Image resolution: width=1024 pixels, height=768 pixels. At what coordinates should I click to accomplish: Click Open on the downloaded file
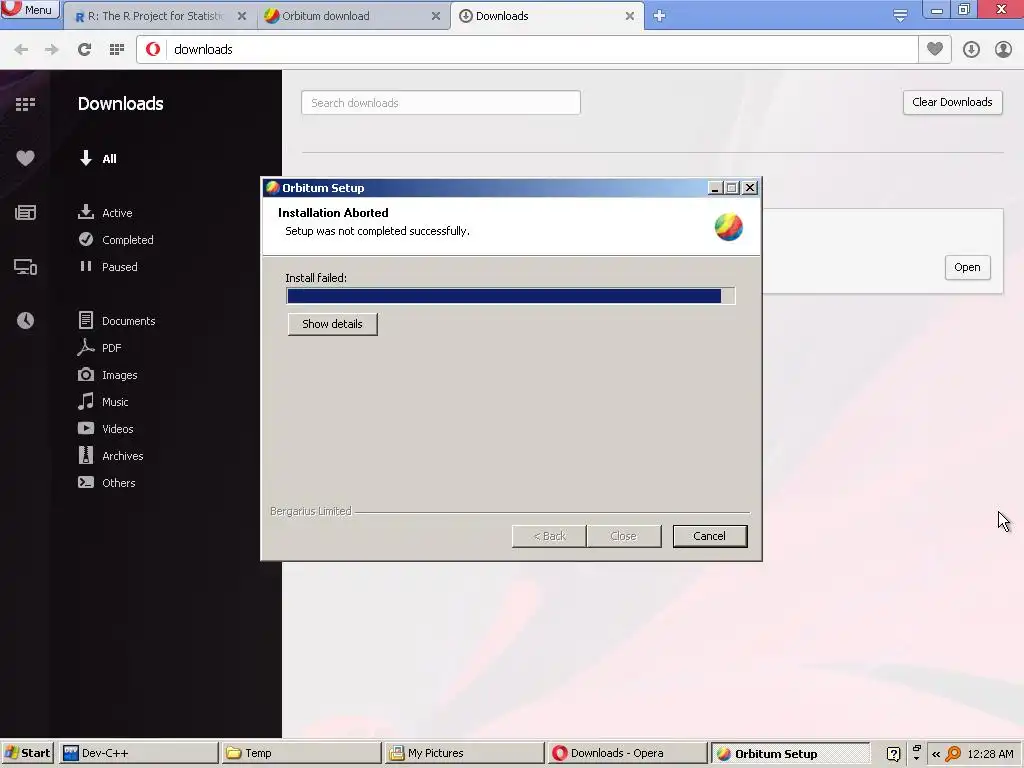pos(967,267)
